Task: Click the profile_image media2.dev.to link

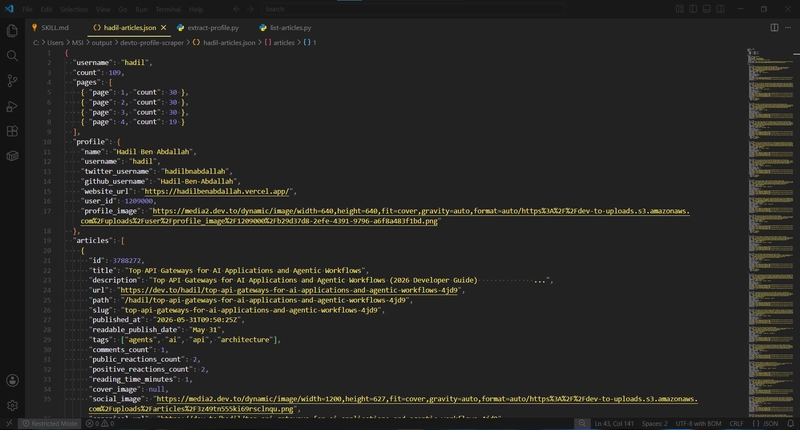Action: (385, 216)
